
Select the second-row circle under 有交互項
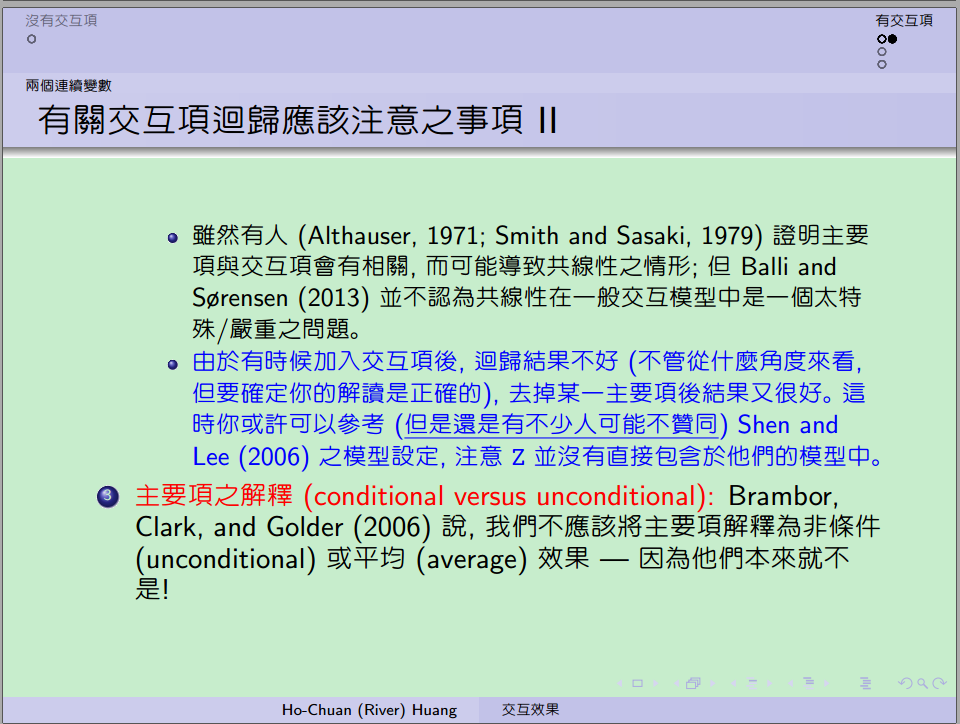point(882,51)
